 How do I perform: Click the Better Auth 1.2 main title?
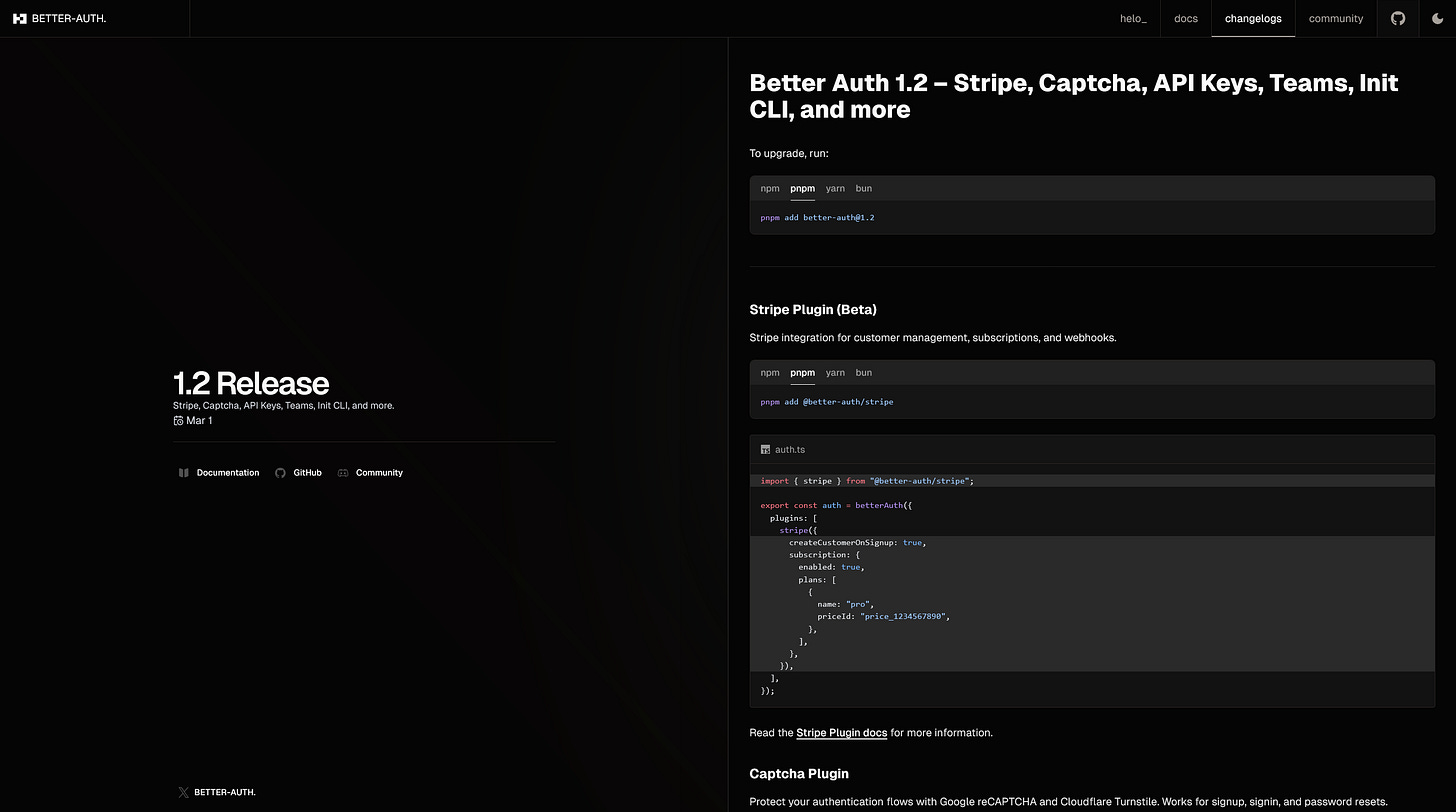[1074, 96]
